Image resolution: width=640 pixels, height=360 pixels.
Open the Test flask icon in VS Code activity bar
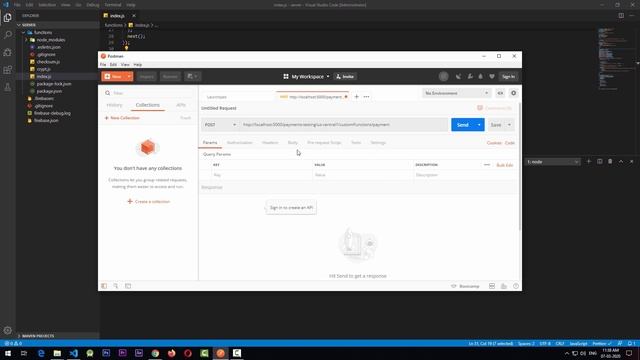tap(7, 87)
